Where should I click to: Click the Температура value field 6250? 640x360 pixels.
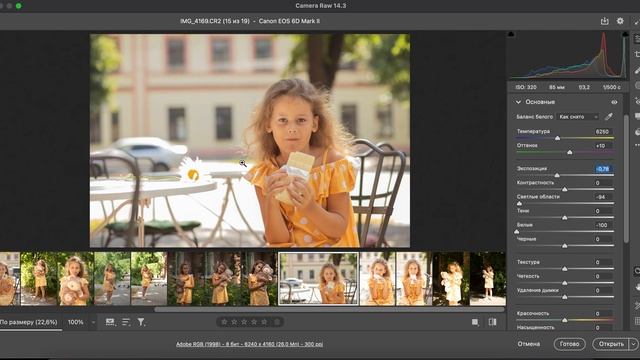[602, 131]
